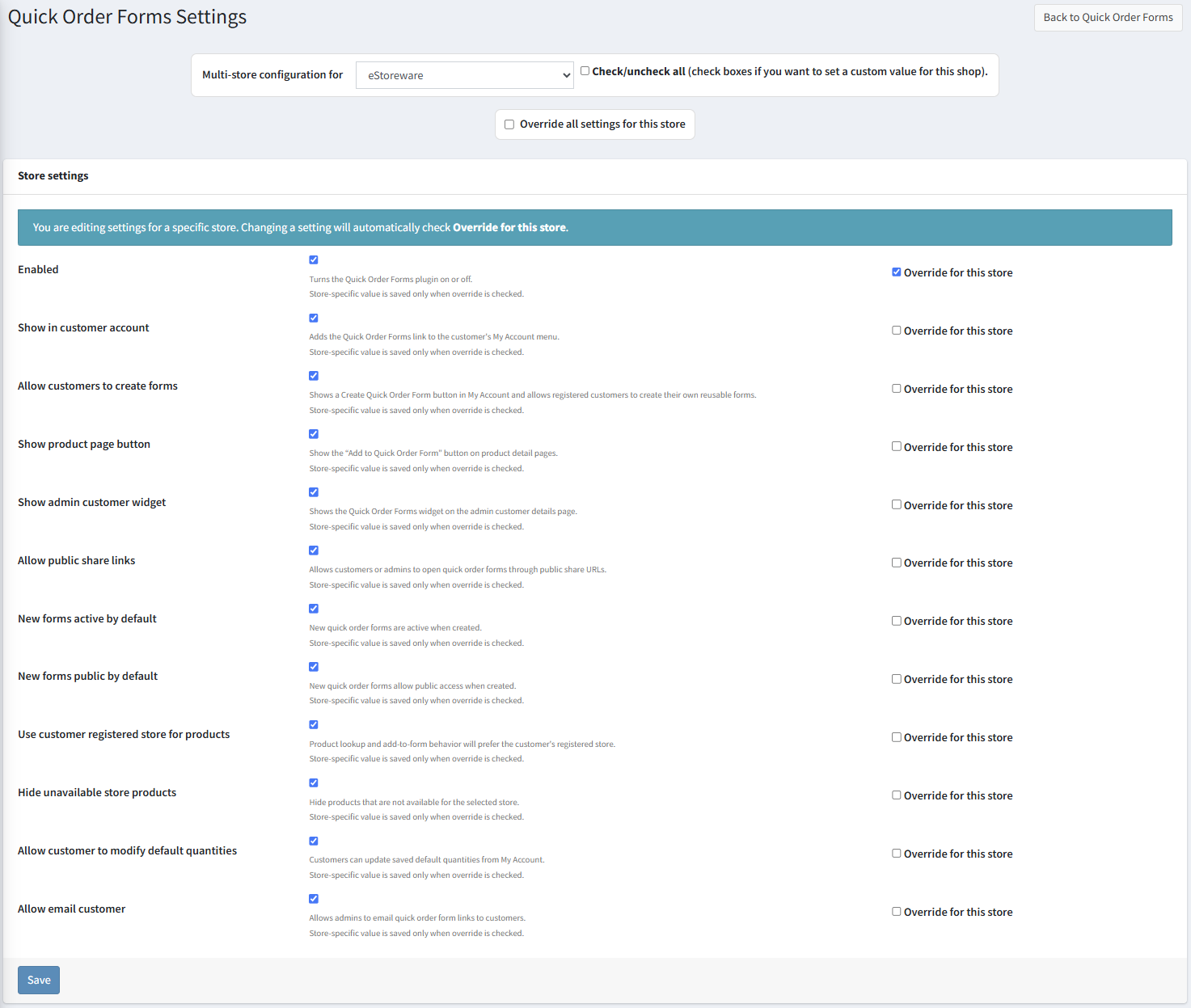Screen dimensions: 1191x1008
Task: Check Override for Show in customer account
Action: [897, 331]
